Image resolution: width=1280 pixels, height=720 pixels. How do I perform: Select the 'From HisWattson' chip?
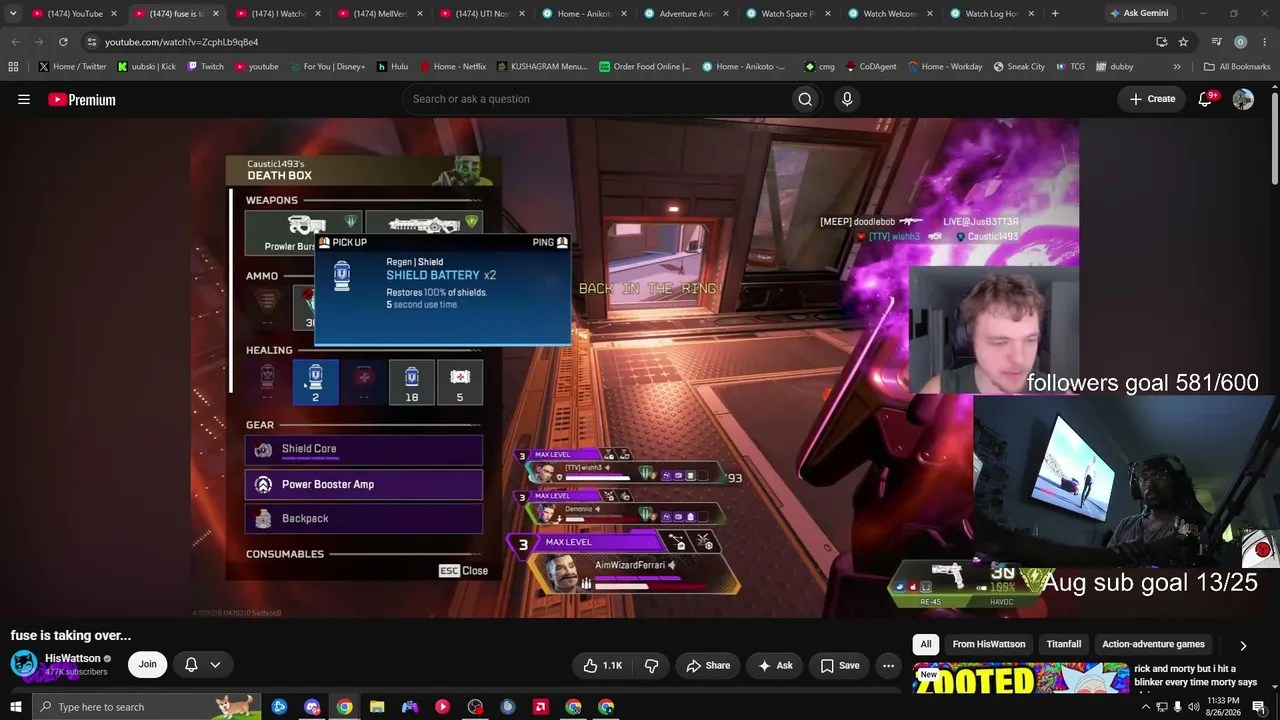pyautogui.click(x=988, y=644)
